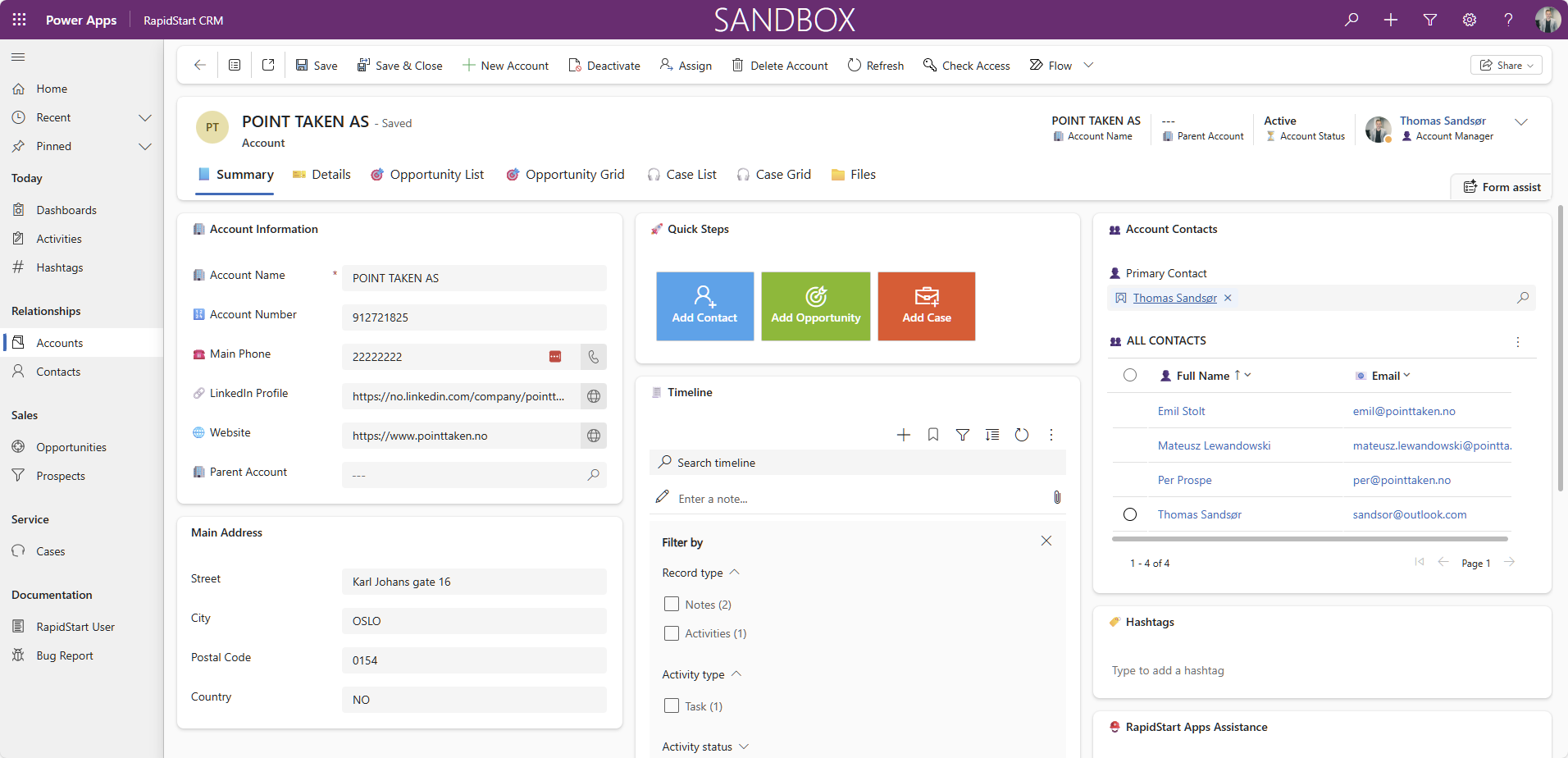Viewport: 1568px width, 758px height.
Task: Open the Emil Stolt contact link
Action: [1181, 411]
